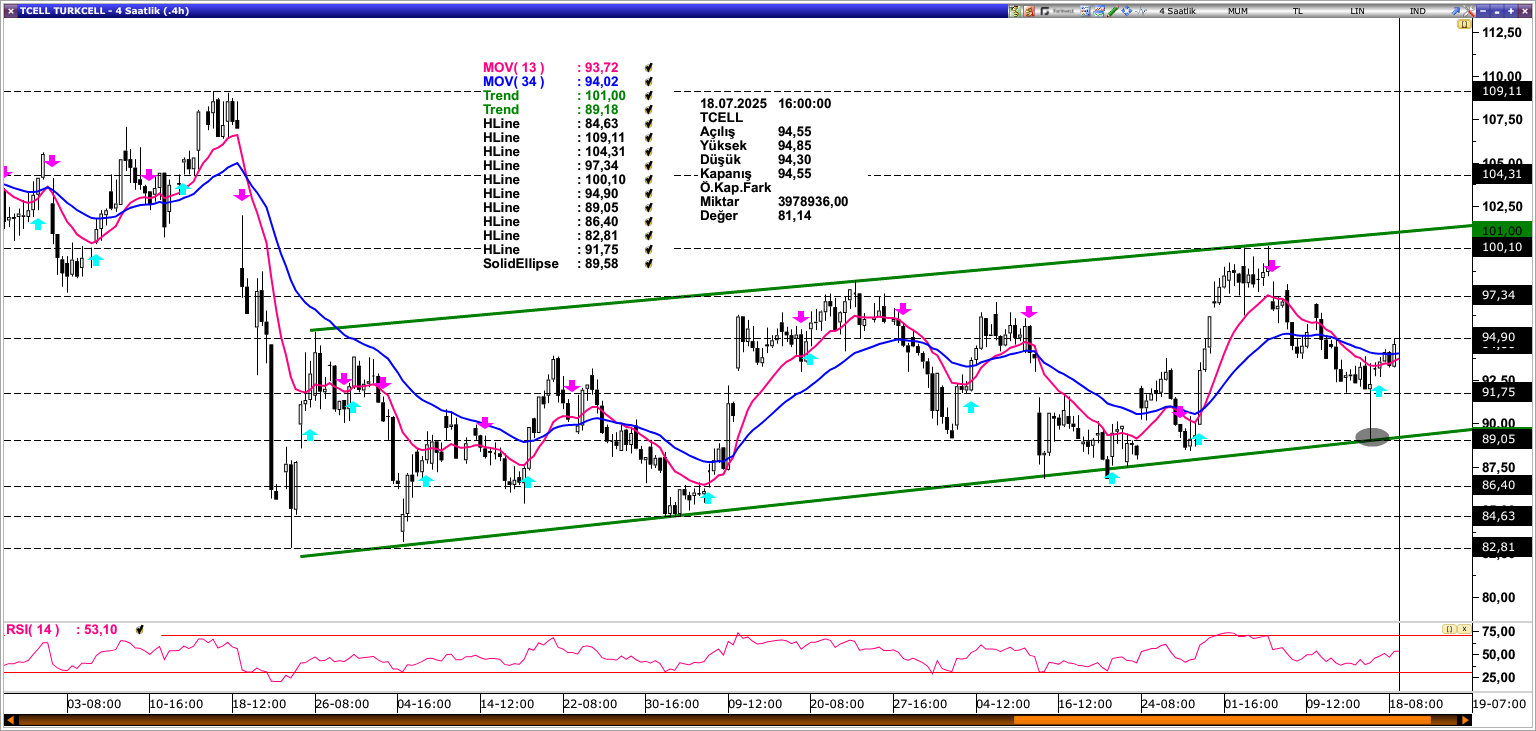Click the [] button on the RSI pane
This screenshot has width=1536, height=731.
(x=1449, y=629)
